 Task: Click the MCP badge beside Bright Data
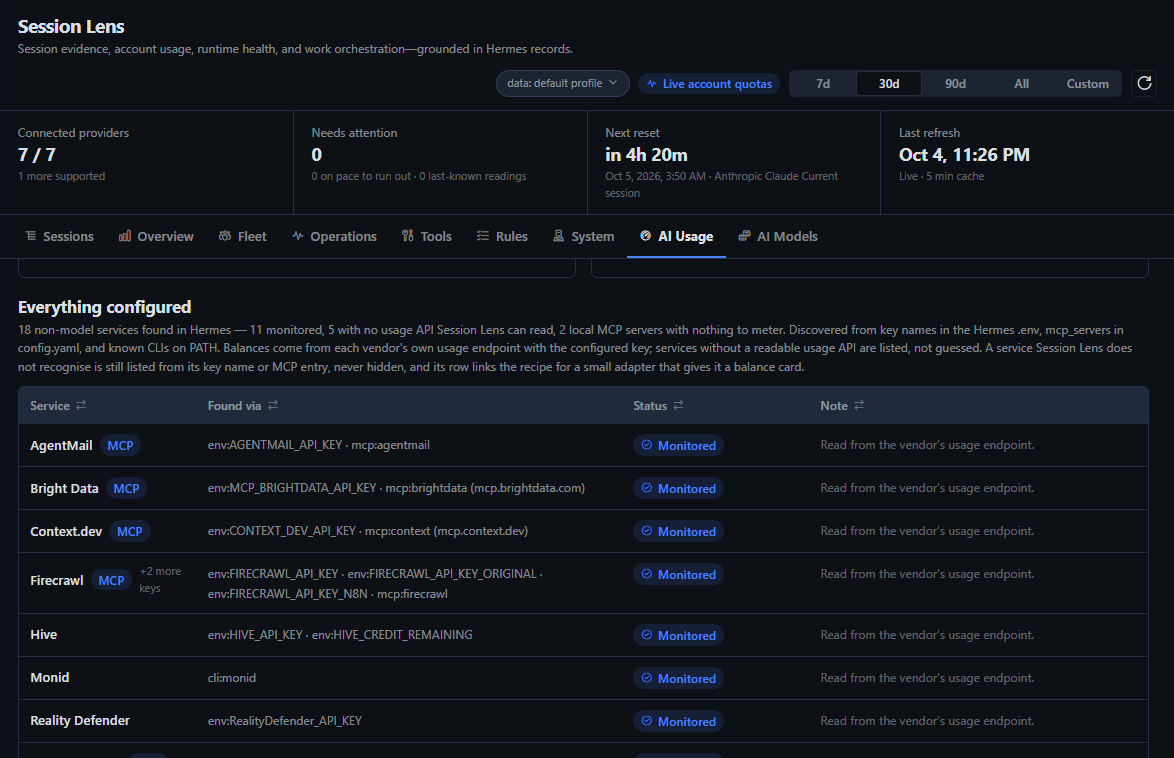click(126, 488)
